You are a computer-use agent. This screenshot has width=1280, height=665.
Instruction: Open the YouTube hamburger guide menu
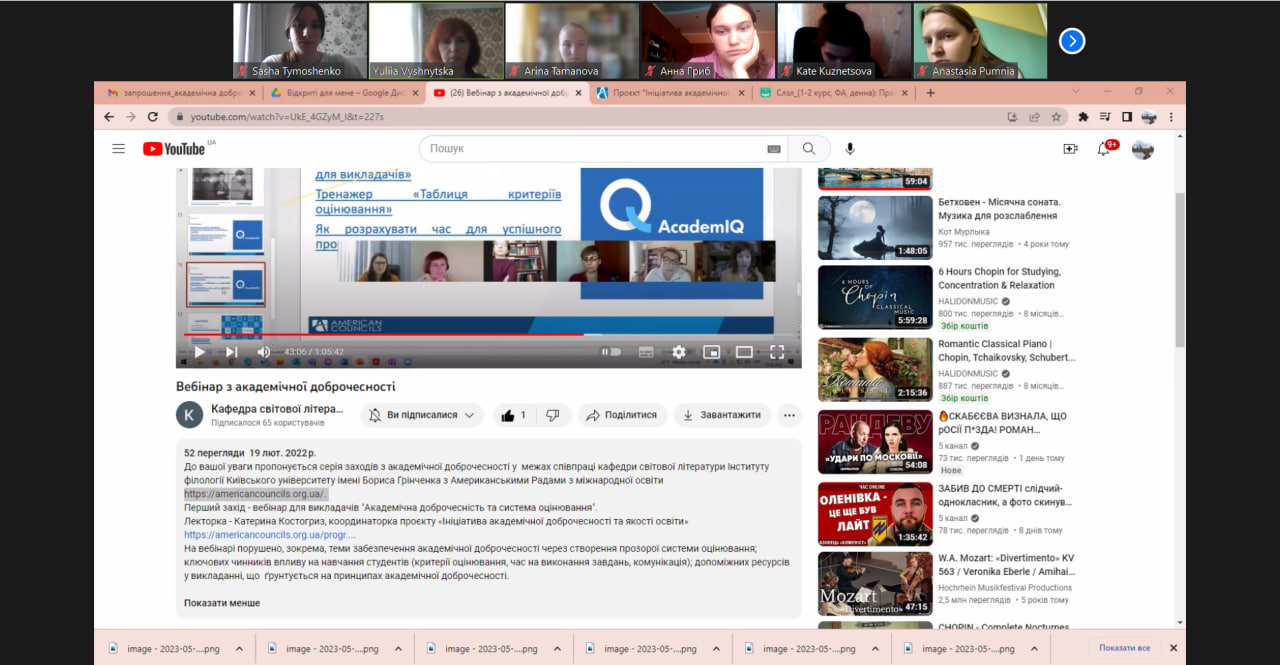point(118,149)
